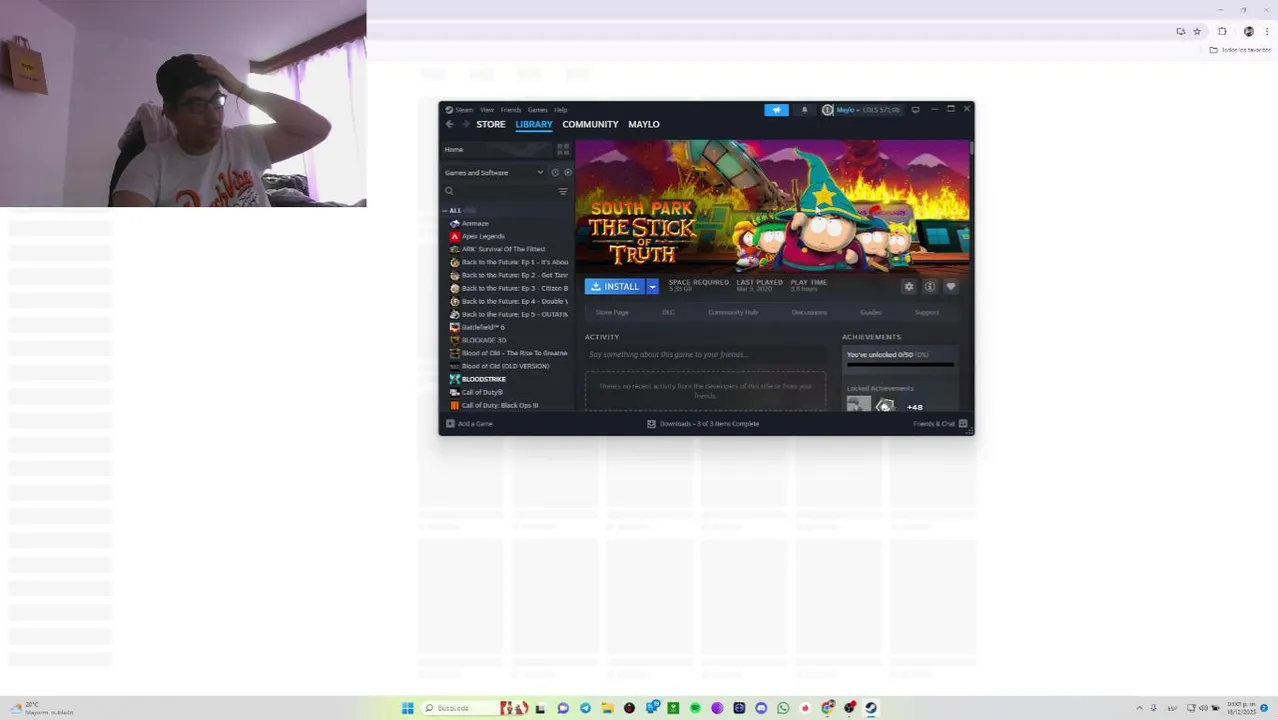
Task: Click the activity status input field
Action: [705, 354]
